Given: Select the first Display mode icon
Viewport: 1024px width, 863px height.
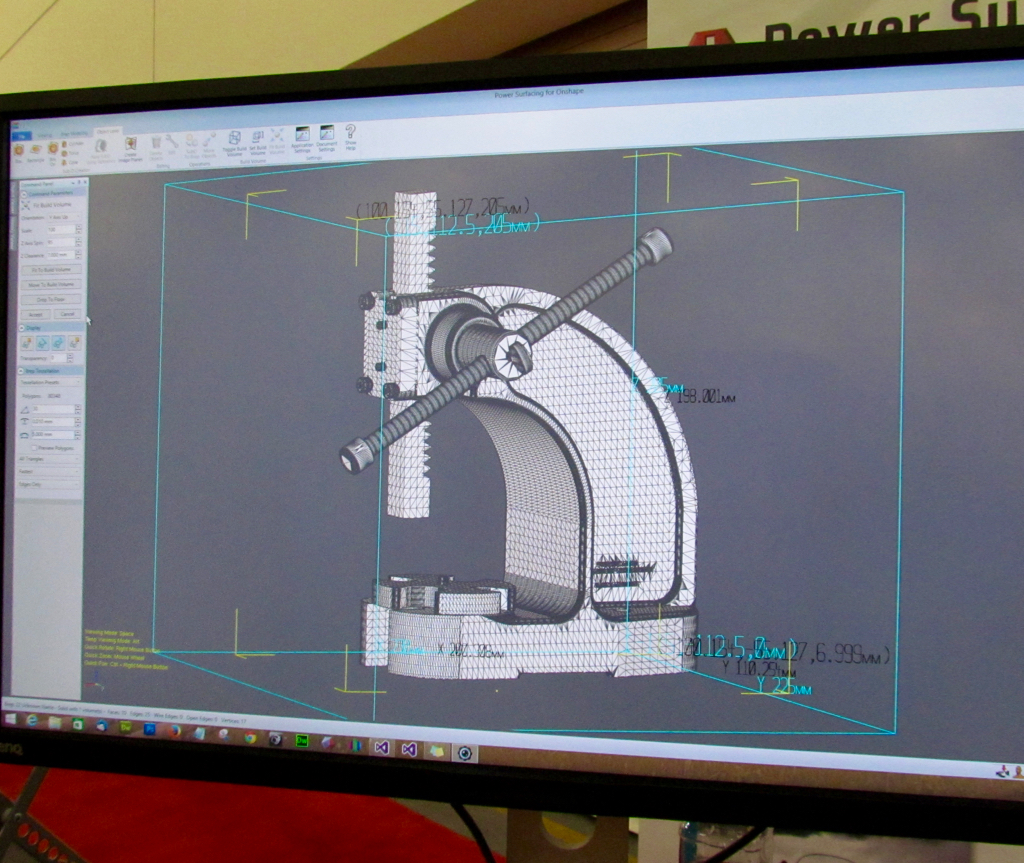Looking at the screenshot, I should [x=27, y=342].
